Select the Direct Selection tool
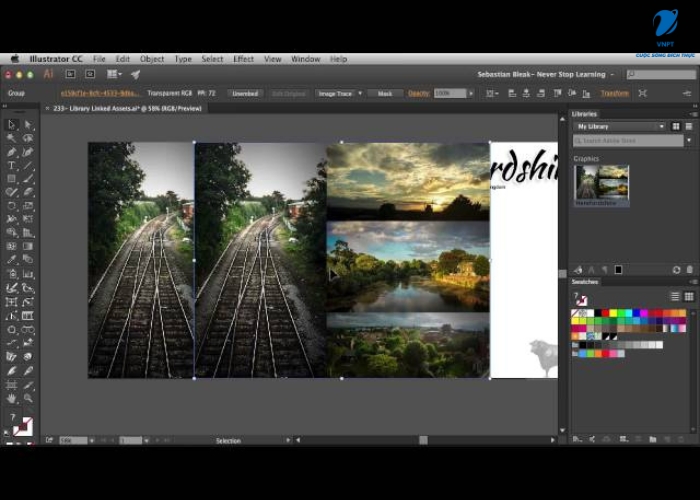The width and height of the screenshot is (700, 500). (28, 125)
